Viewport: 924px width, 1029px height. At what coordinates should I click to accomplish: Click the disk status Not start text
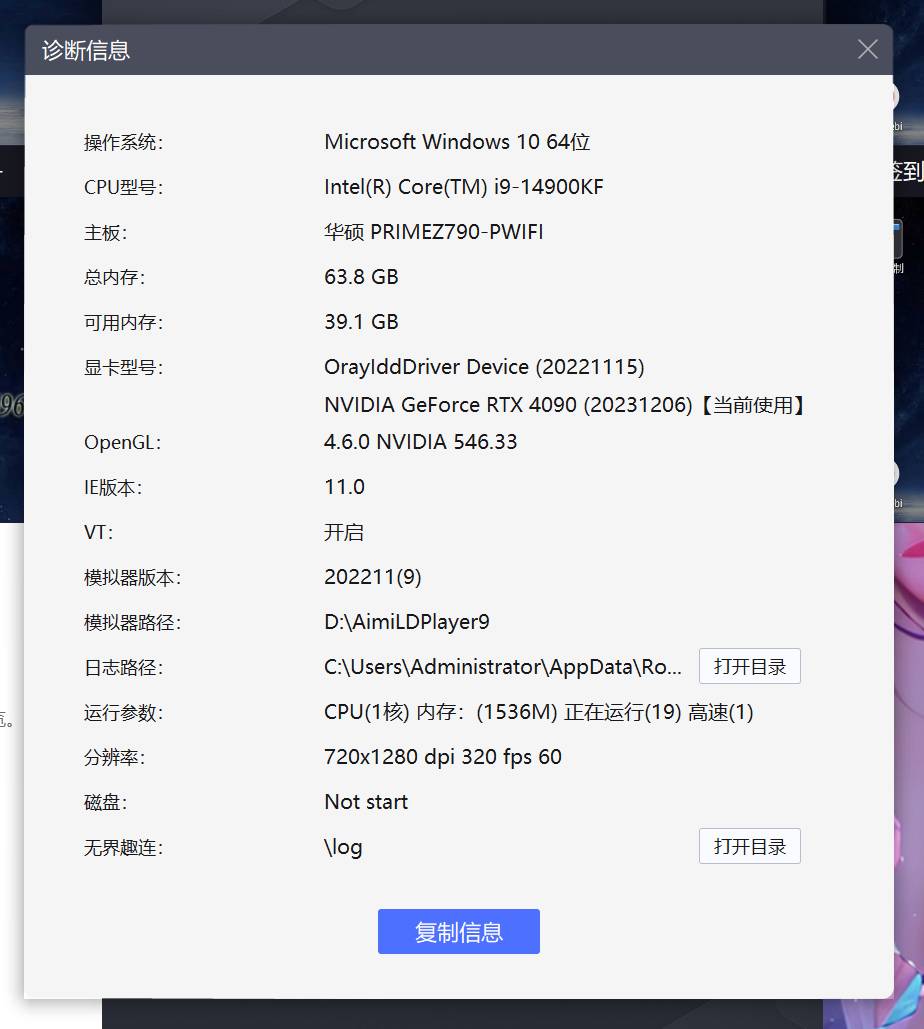(366, 802)
